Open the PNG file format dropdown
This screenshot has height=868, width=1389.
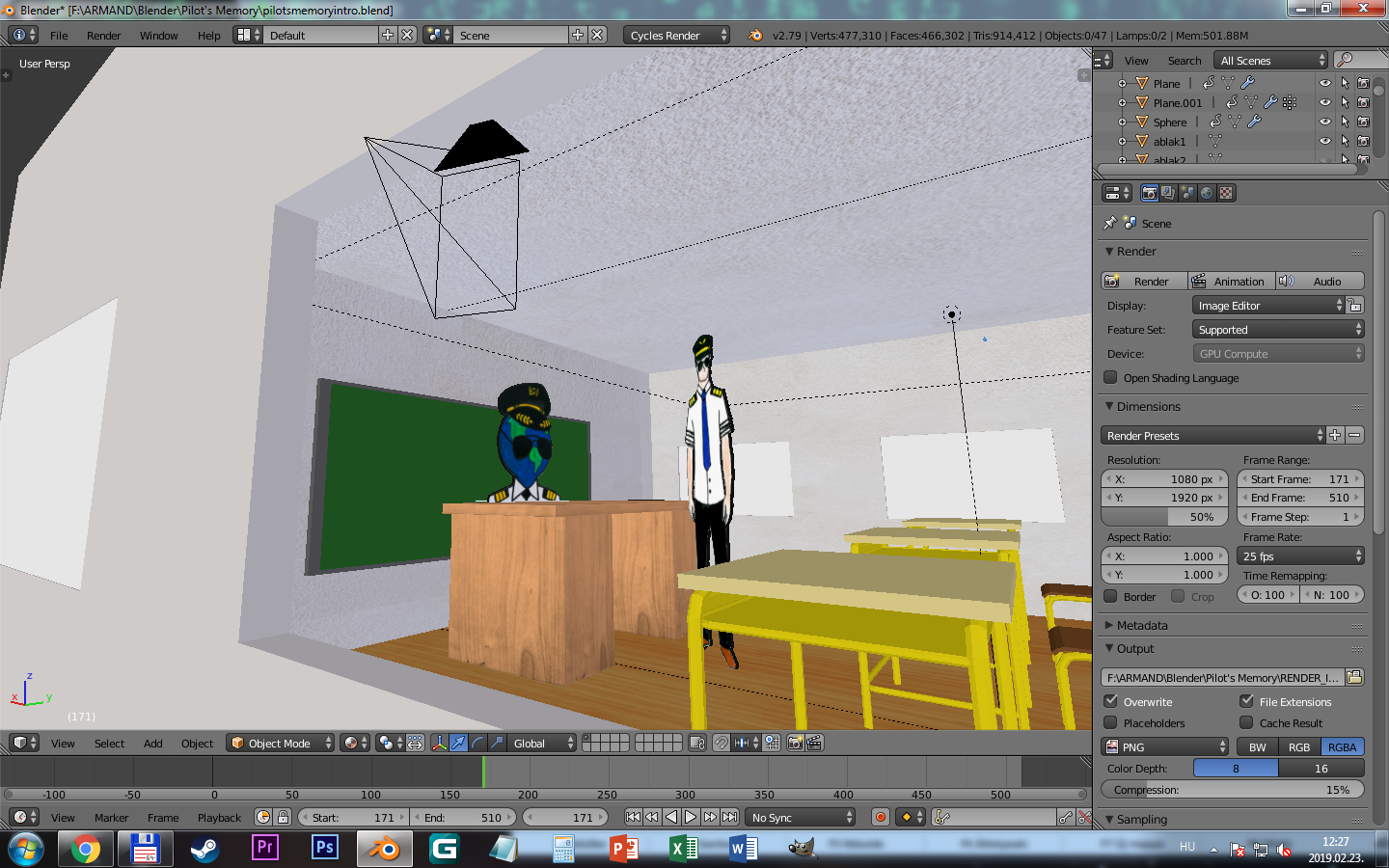1165,746
